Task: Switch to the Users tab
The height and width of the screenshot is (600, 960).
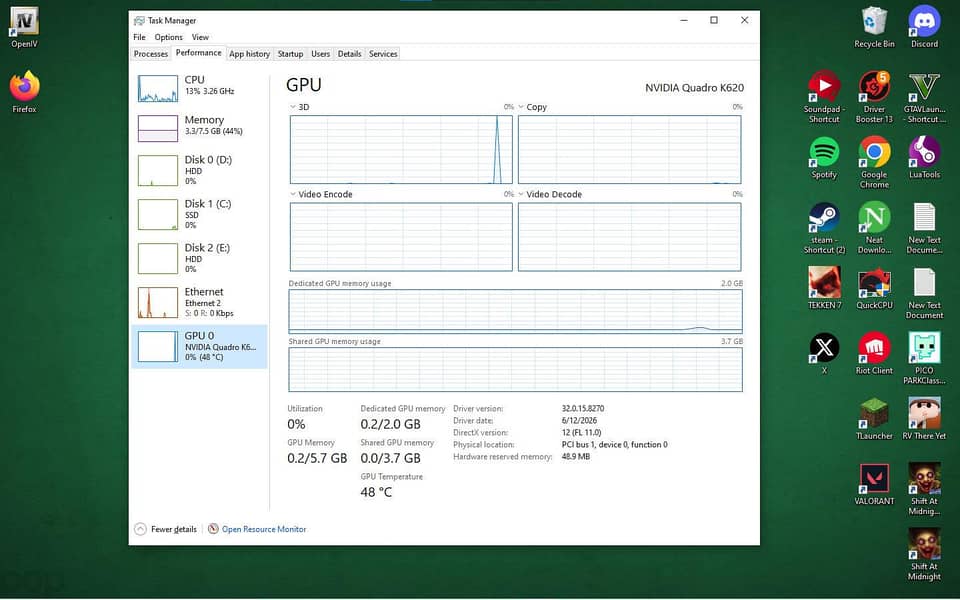Action: coord(320,54)
